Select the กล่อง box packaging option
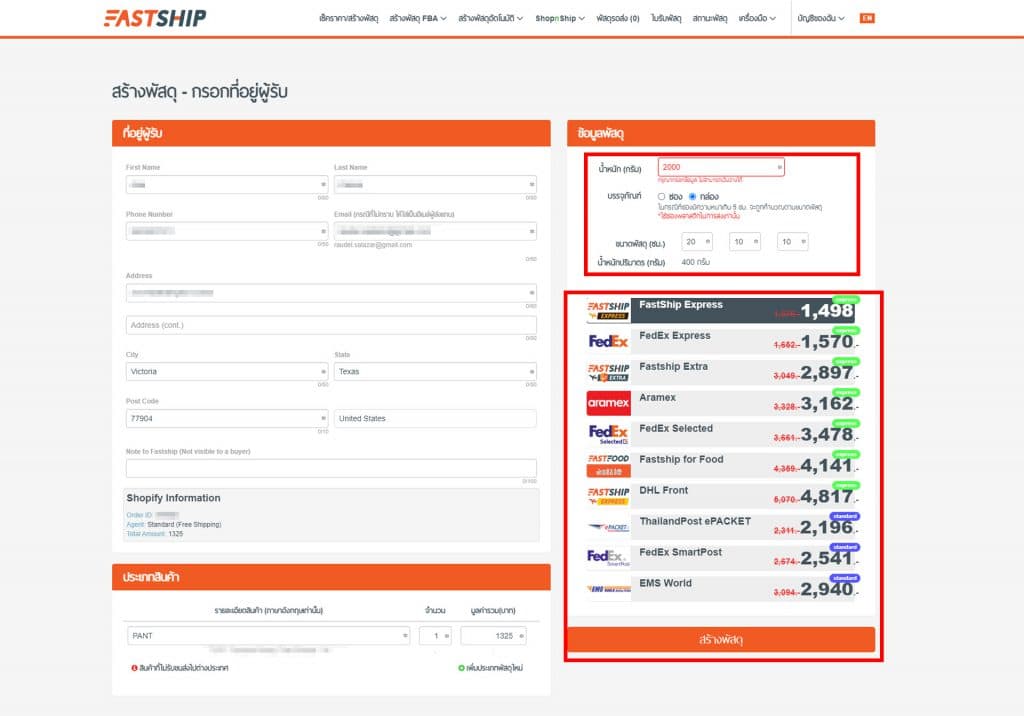 point(692,197)
